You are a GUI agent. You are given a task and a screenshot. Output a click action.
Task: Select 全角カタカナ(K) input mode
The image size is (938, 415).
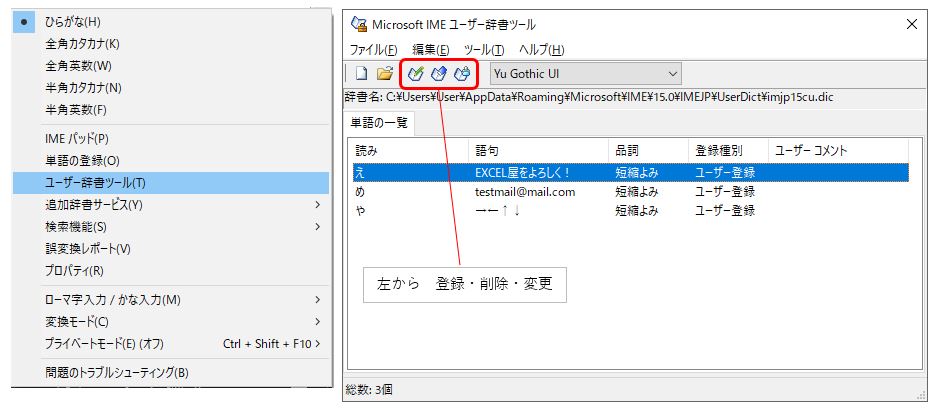(x=170, y=44)
